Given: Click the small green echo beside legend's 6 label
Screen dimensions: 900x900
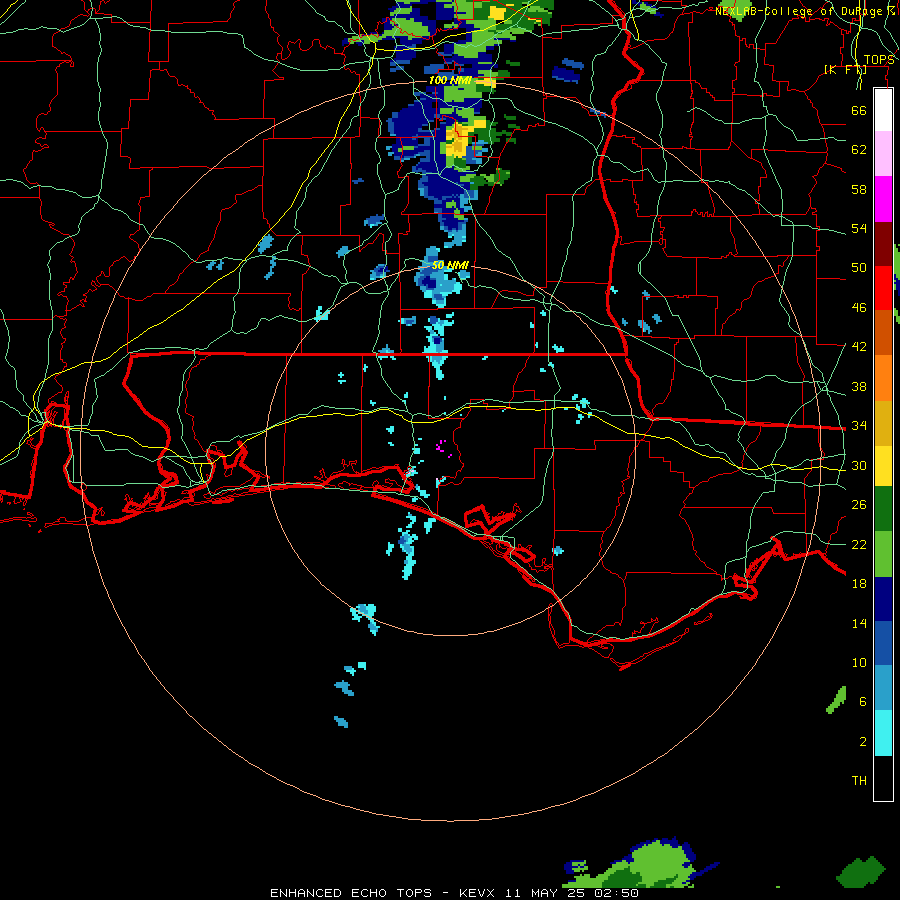Looking at the screenshot, I should click(x=836, y=700).
